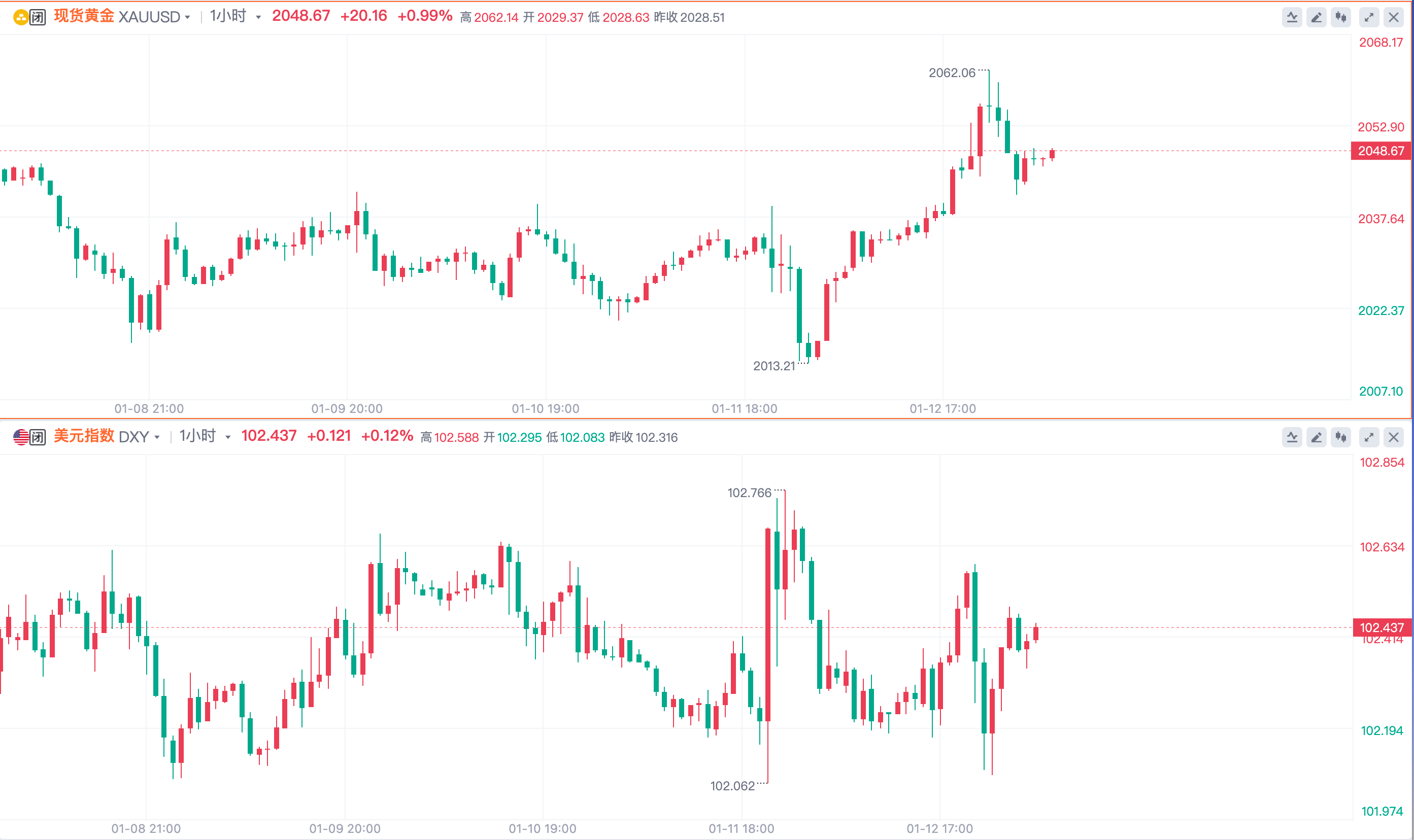Select the drawing pencil tool on gold chart
This screenshot has height=840, width=1414.
(x=1316, y=18)
